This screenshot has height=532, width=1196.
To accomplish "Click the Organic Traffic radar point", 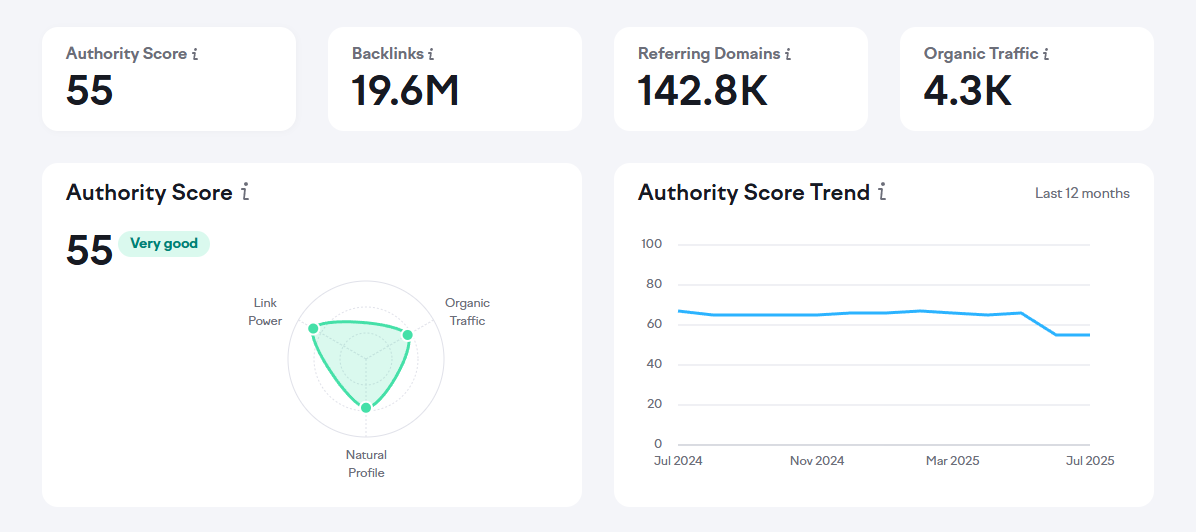I will click(407, 335).
